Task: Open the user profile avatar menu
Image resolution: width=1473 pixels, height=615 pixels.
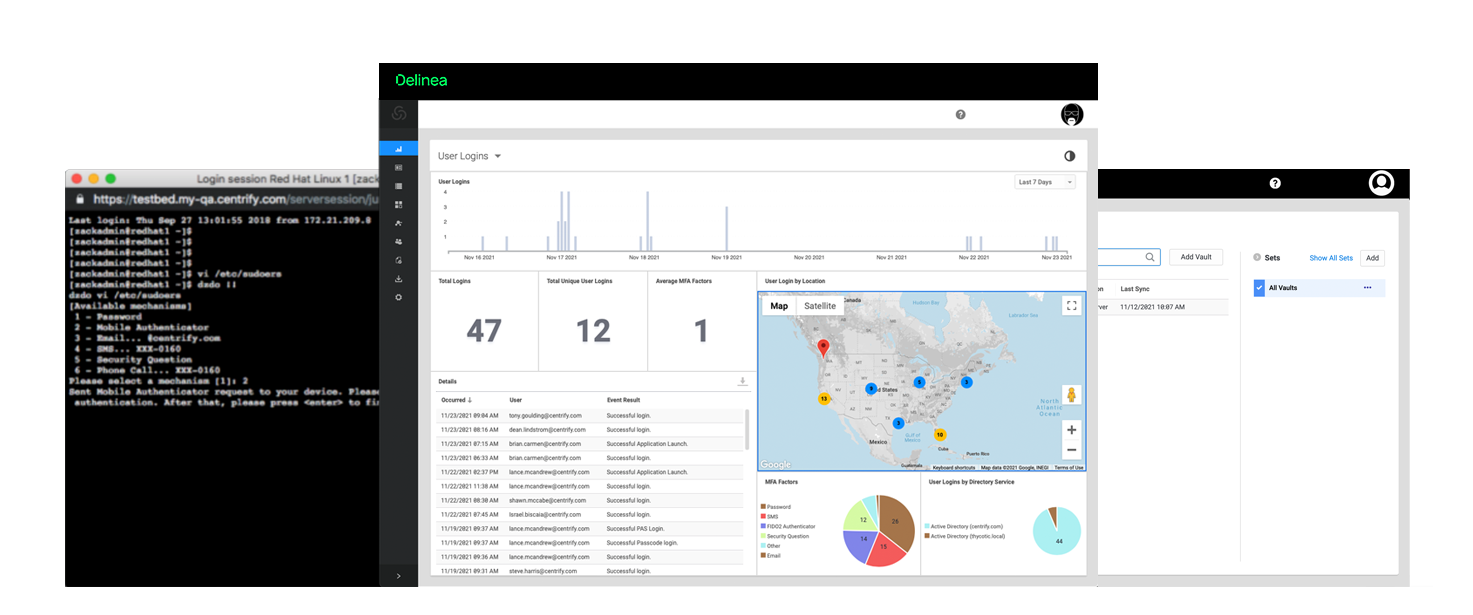Action: click(1071, 114)
